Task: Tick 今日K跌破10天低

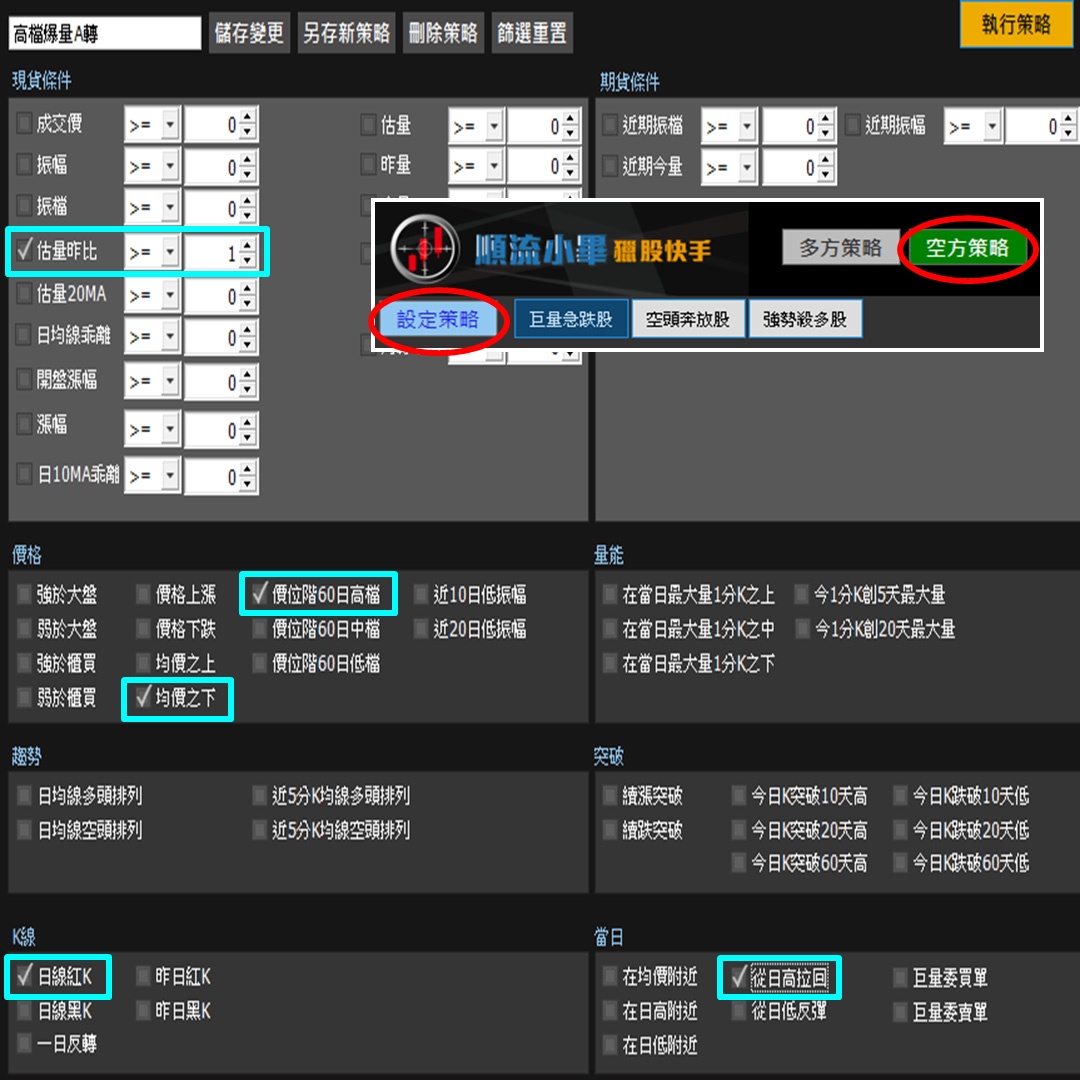Action: coord(900,796)
